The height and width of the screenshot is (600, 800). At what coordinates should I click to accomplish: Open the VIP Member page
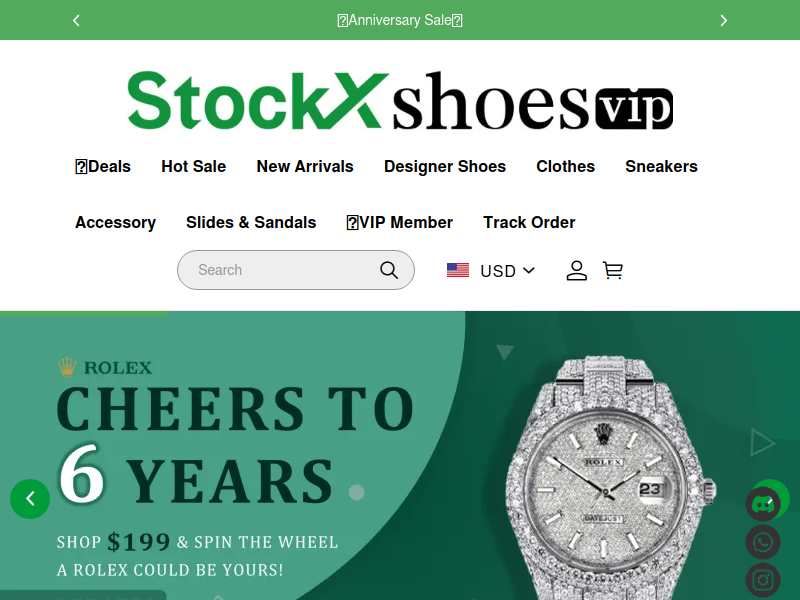point(399,222)
